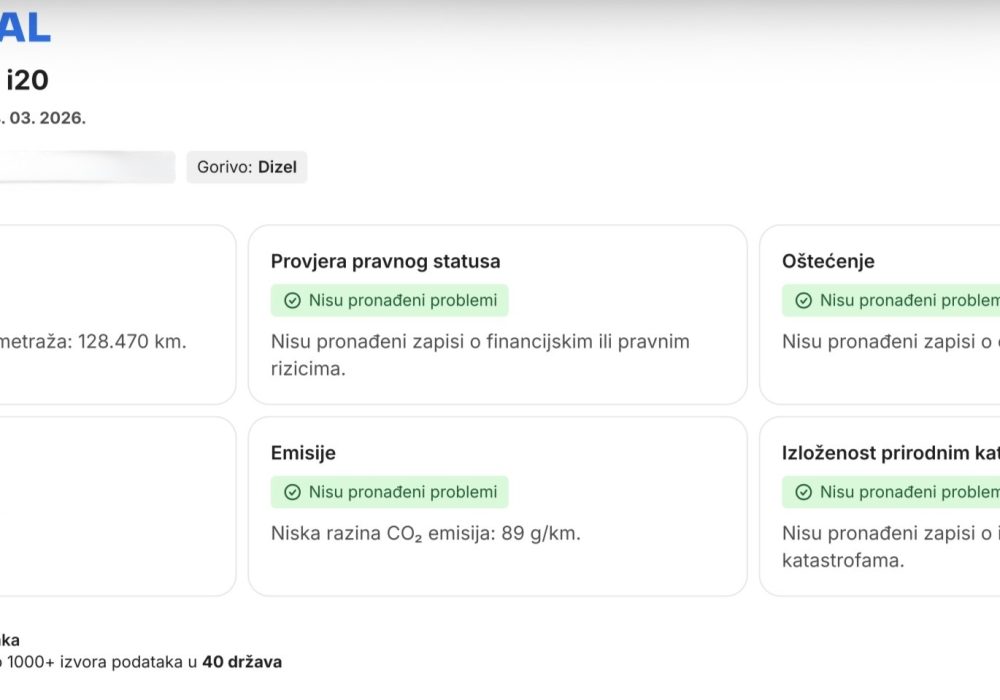Expand the Emisije card for details

[x=497, y=505]
